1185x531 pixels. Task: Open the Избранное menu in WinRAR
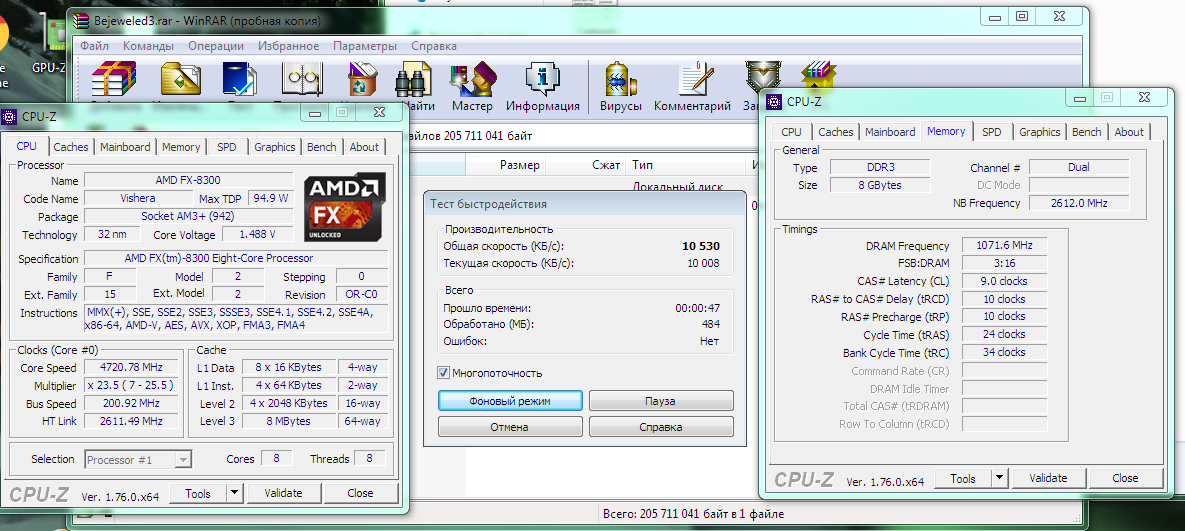(x=288, y=46)
